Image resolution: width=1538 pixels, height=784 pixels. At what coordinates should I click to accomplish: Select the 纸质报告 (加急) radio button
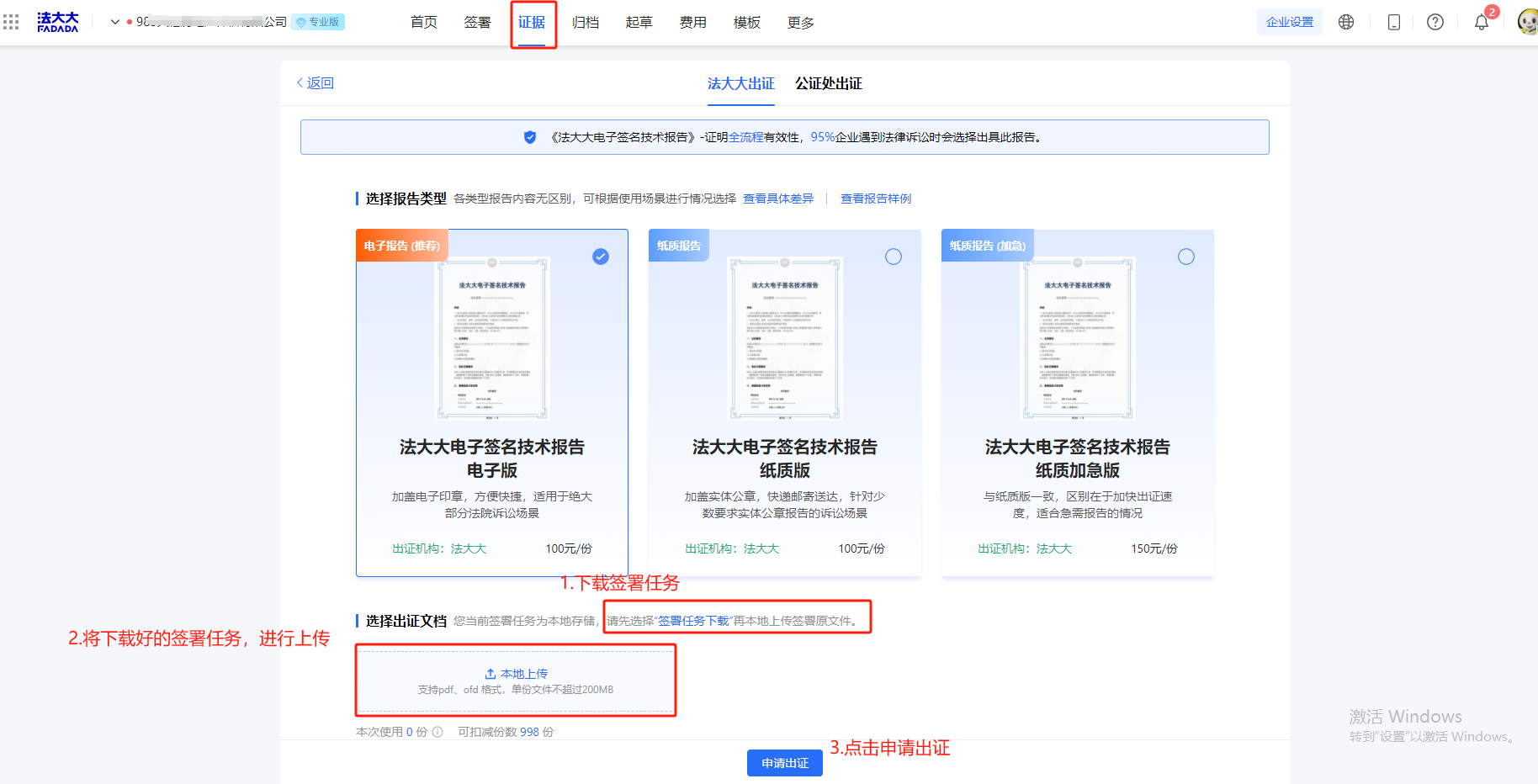pyautogui.click(x=1186, y=257)
